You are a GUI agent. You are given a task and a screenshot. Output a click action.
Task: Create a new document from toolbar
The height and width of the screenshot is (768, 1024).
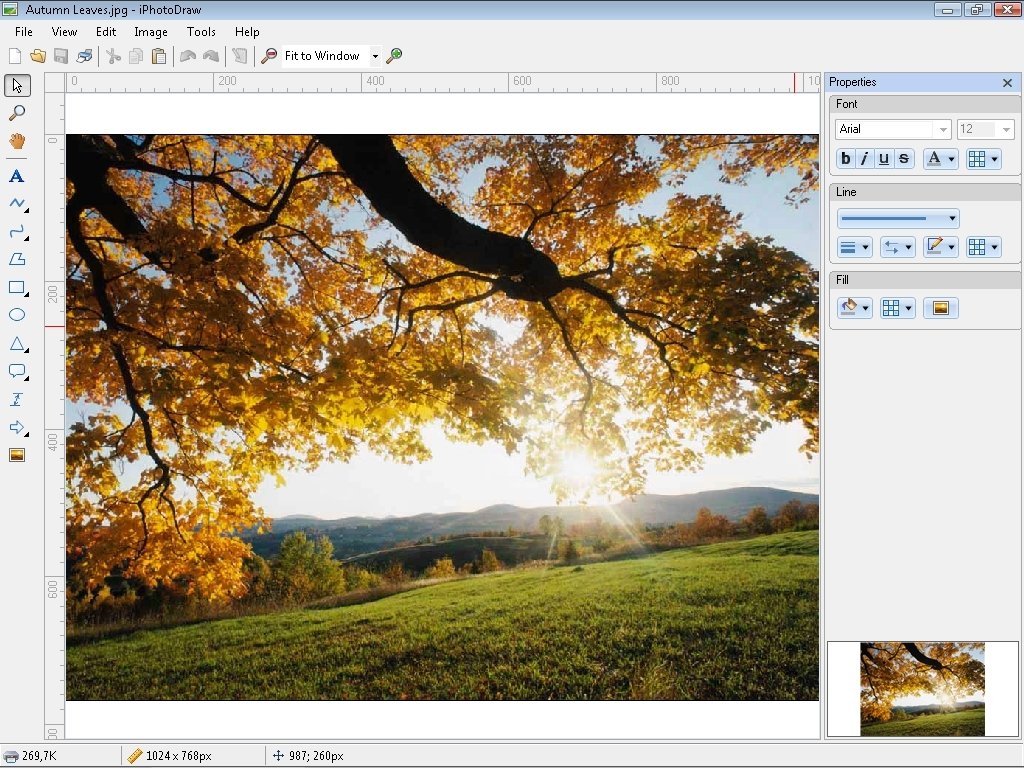point(14,56)
